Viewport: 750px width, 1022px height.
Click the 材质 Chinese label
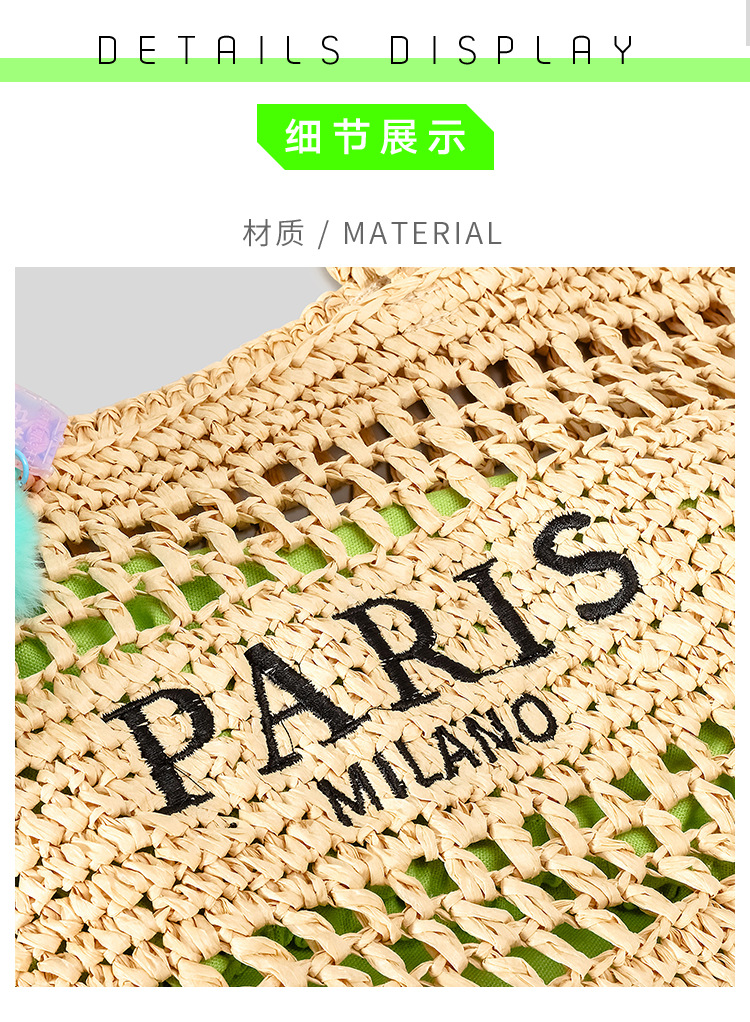click(x=273, y=233)
